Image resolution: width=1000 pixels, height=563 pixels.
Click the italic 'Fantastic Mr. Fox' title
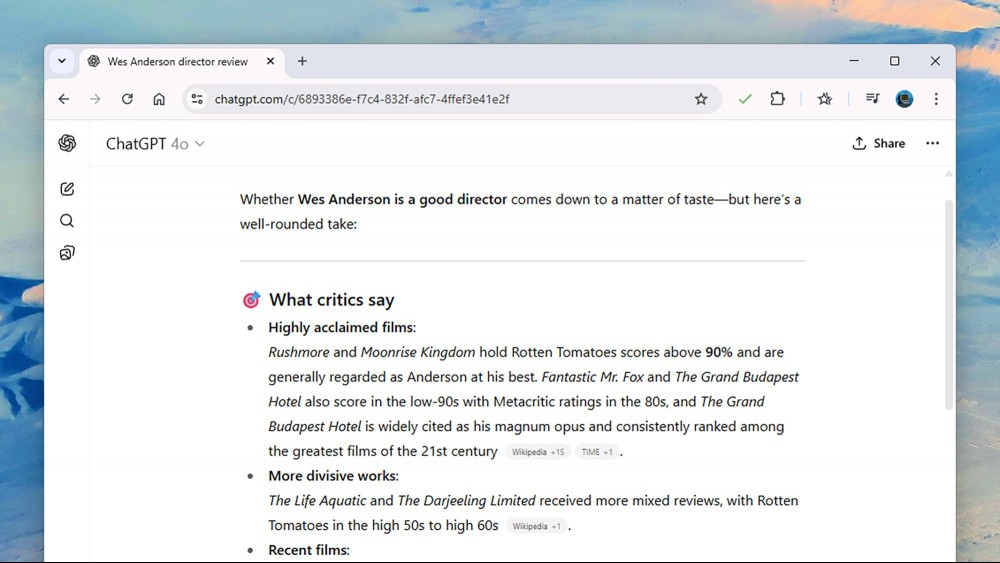(x=592, y=377)
